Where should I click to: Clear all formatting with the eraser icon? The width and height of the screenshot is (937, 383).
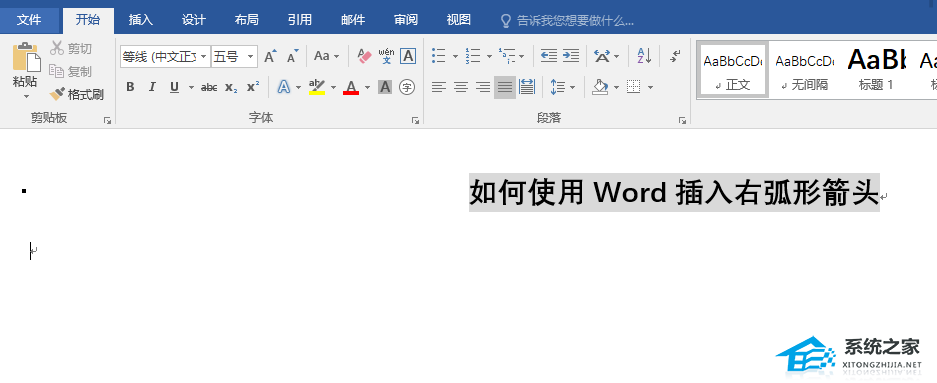coord(364,56)
